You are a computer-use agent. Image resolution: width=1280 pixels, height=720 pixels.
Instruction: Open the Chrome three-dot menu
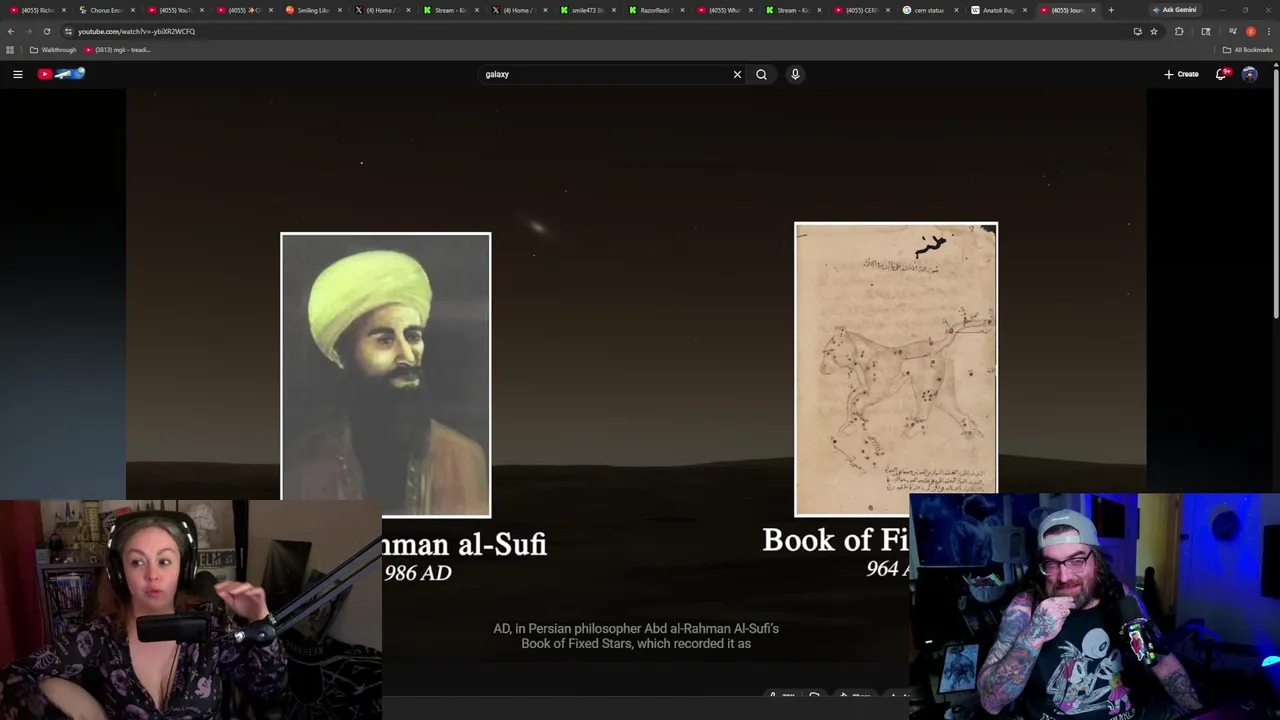[1270, 31]
